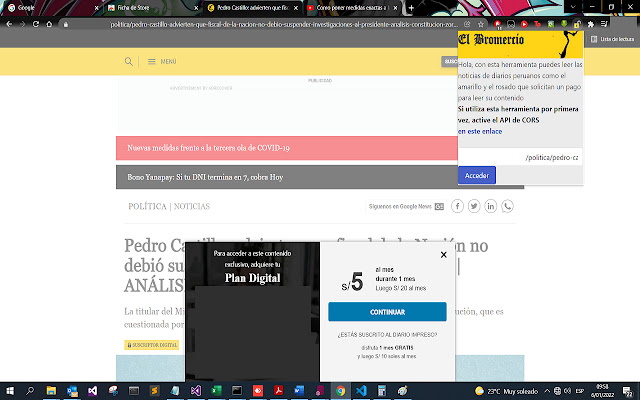
Task: Open a new browser tab
Action: 411,8
